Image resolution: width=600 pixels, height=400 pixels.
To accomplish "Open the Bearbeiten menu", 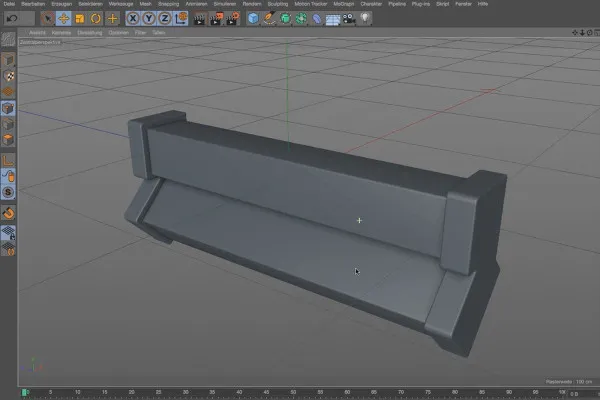I will pos(33,4).
